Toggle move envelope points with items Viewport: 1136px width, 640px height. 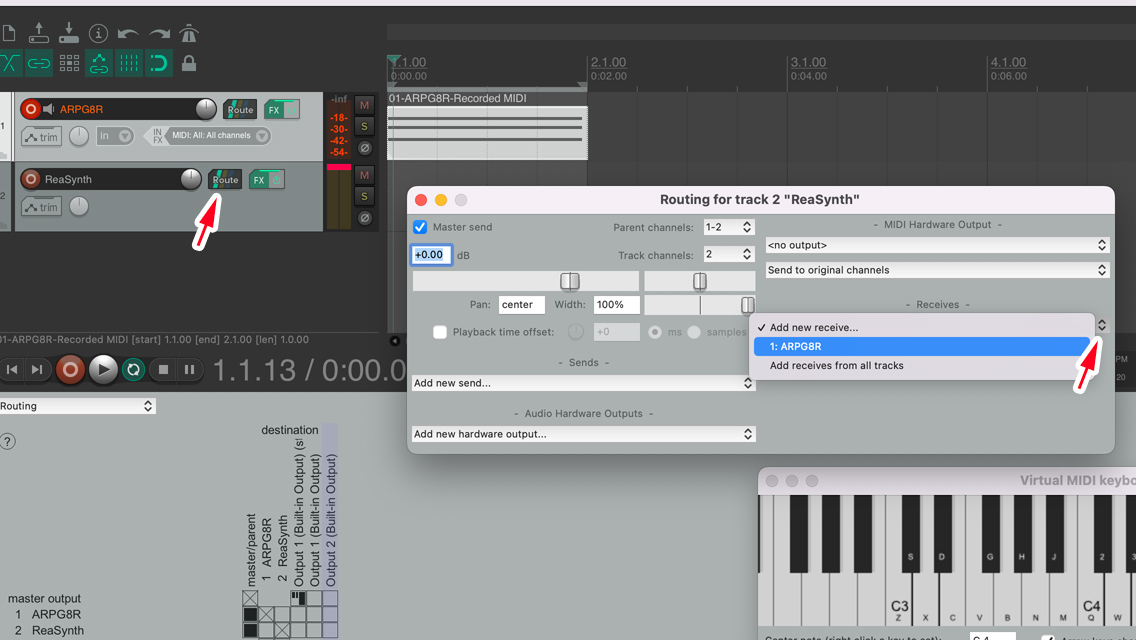[x=99, y=64]
